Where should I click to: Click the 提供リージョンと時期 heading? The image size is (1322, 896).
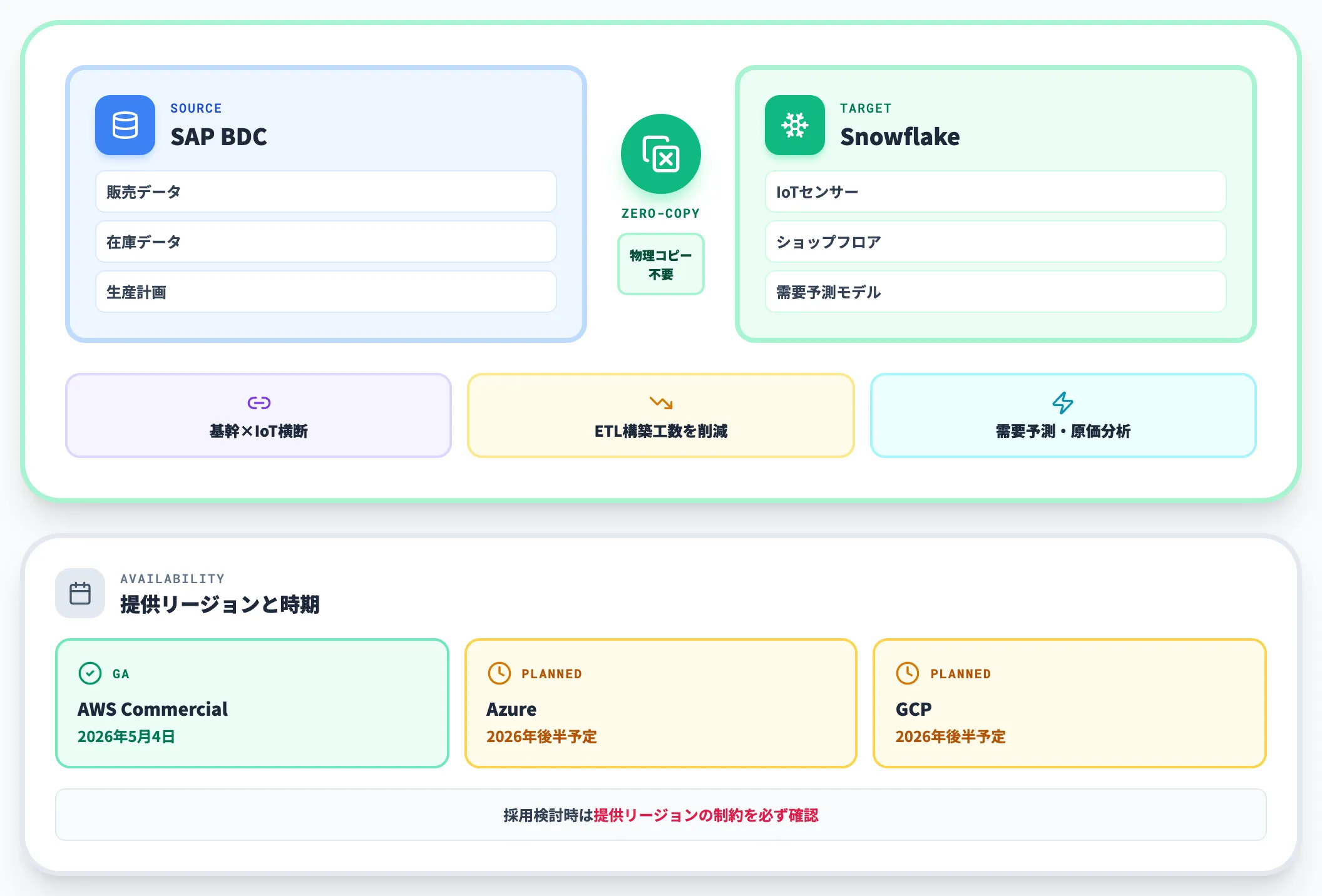pos(220,604)
